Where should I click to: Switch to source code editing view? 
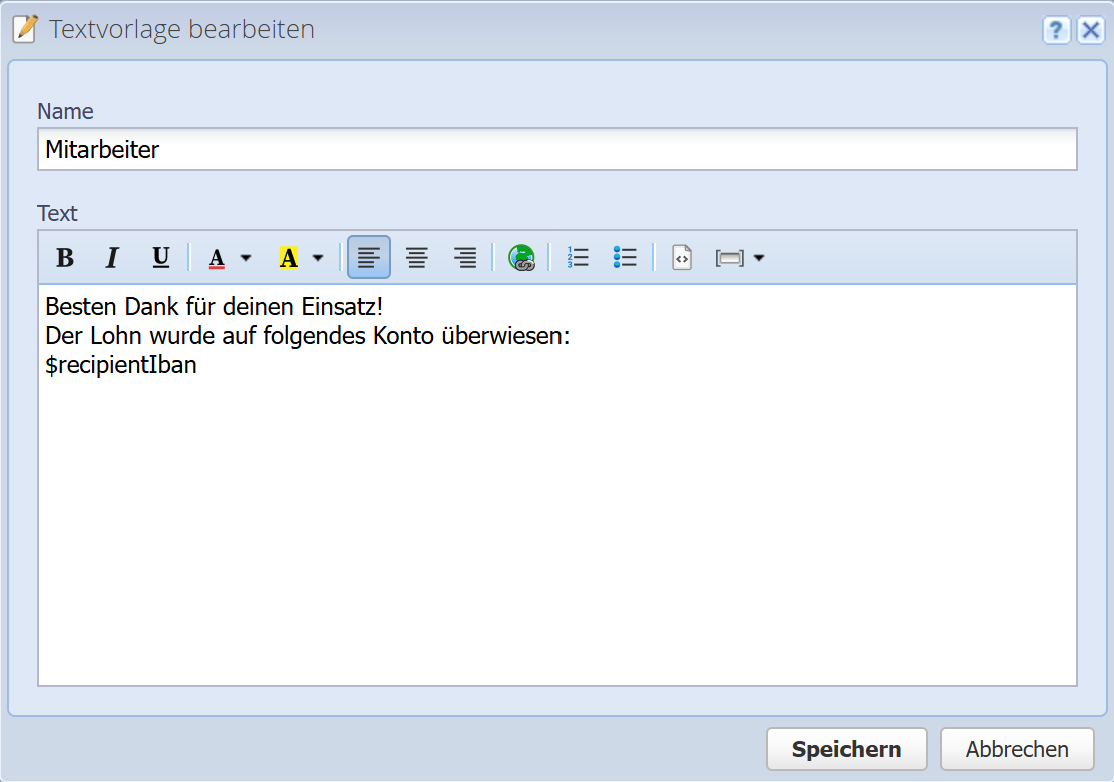(x=682, y=258)
